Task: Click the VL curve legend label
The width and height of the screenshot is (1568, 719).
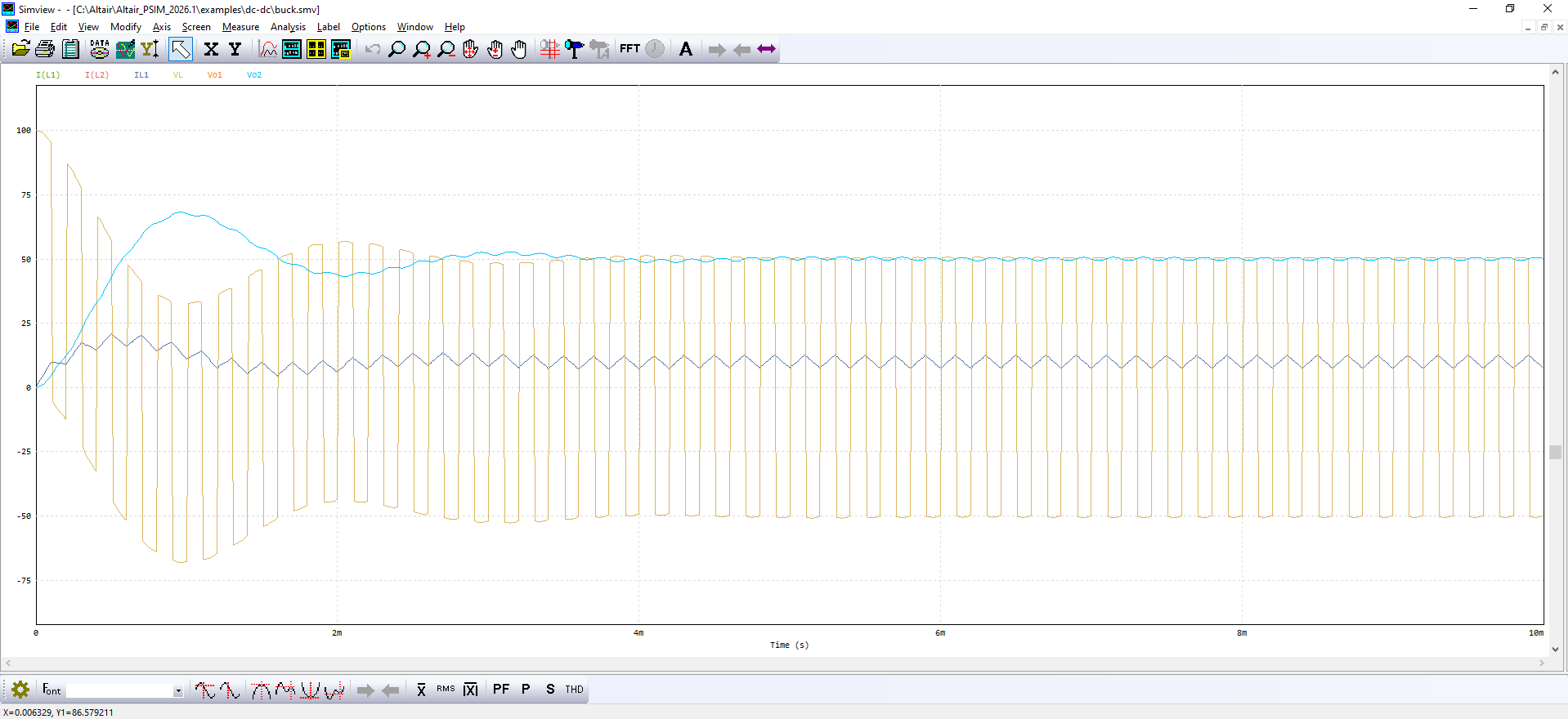Action: click(x=178, y=75)
